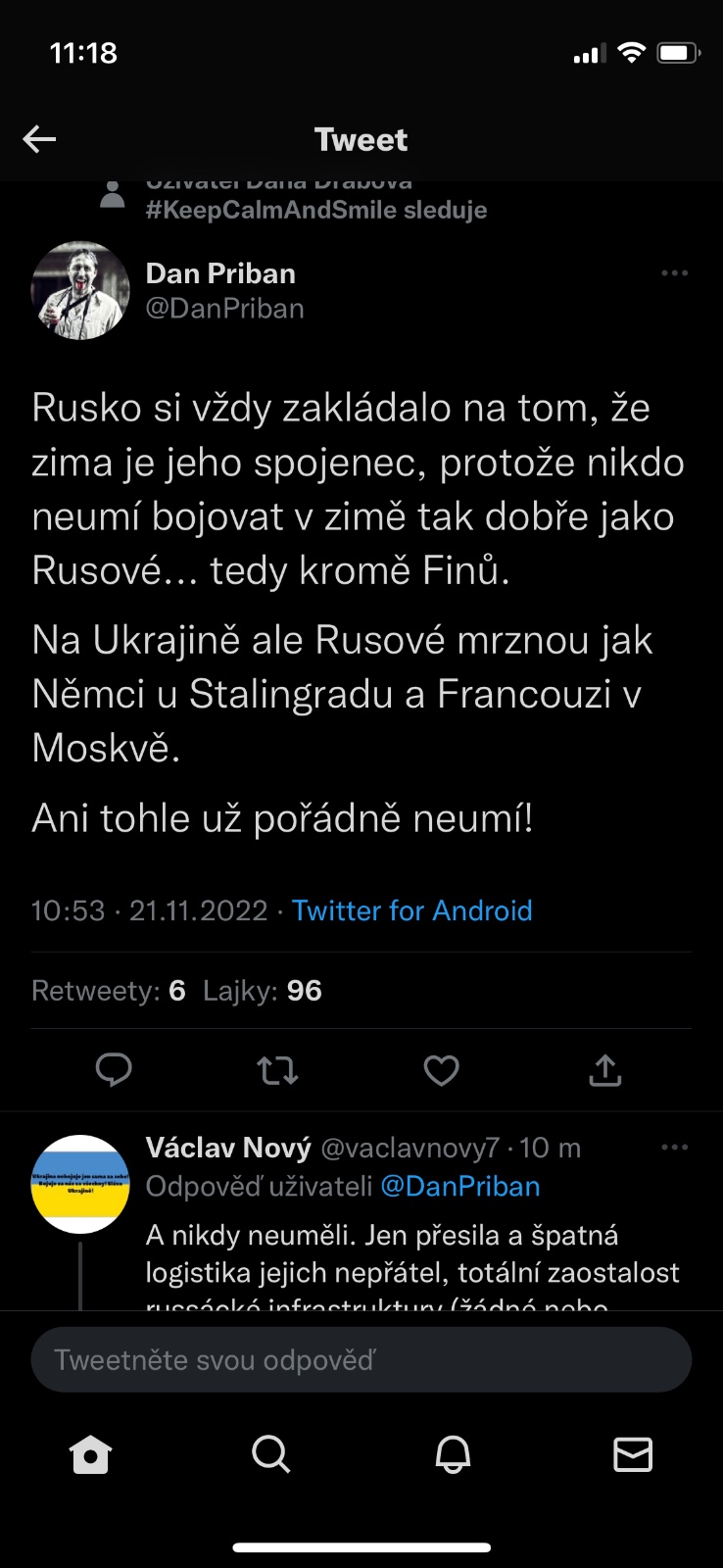Open more options for Dan Priban's tweet
Screen dimensions: 723x1568
pyautogui.click(x=674, y=273)
